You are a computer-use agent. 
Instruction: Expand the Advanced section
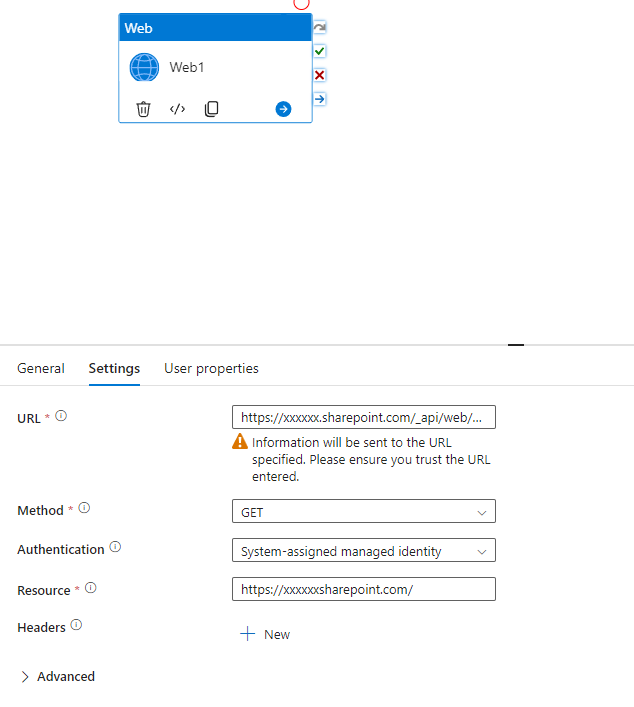[58, 676]
